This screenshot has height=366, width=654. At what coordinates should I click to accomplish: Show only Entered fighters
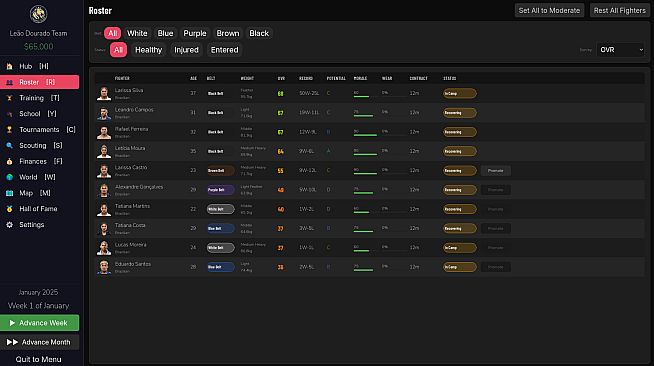[224, 50]
